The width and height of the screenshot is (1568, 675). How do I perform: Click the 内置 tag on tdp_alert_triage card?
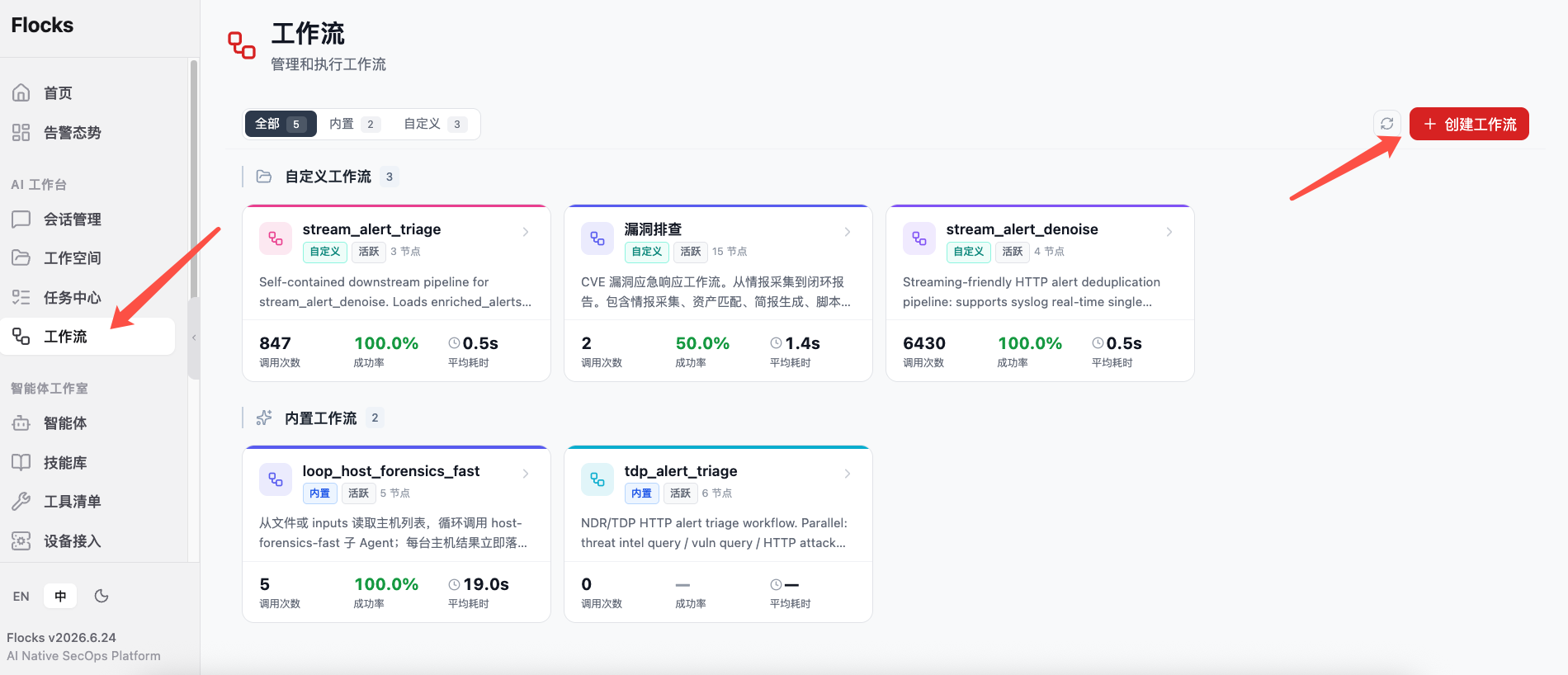[641, 493]
